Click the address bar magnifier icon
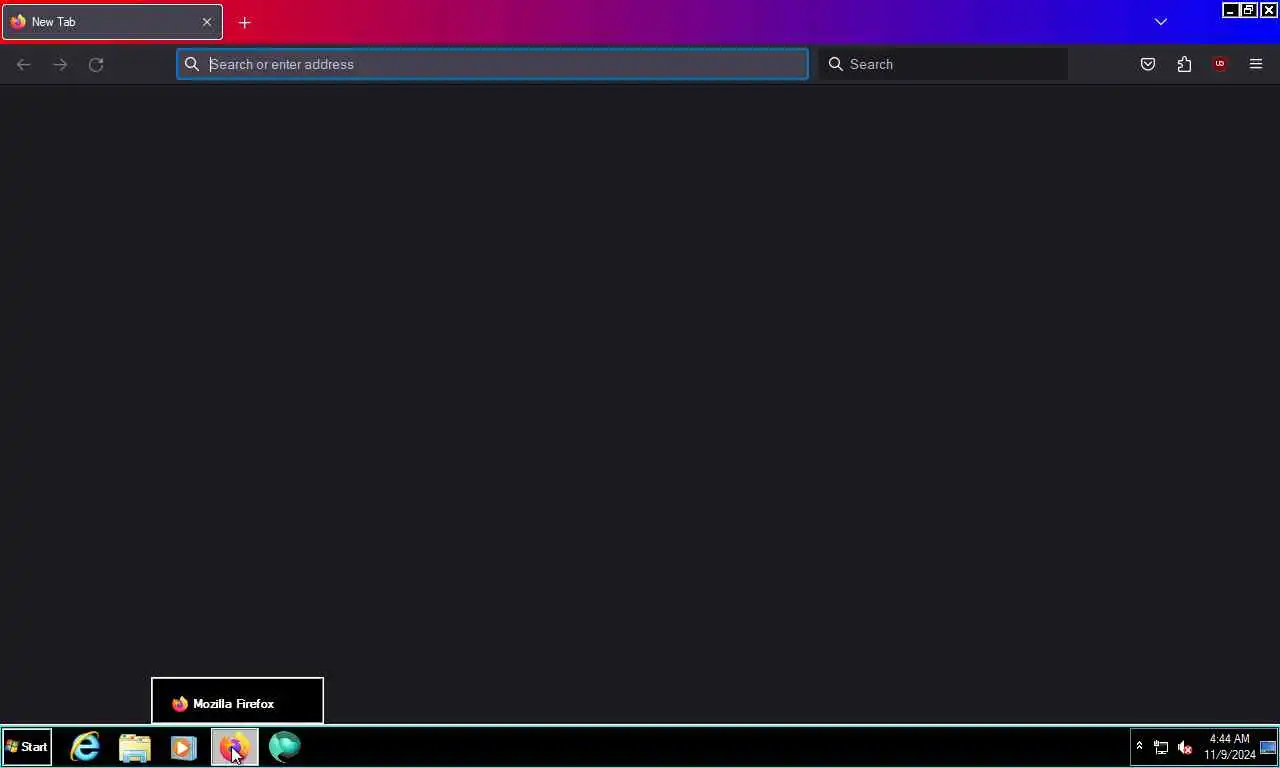The width and height of the screenshot is (1280, 768). [192, 64]
